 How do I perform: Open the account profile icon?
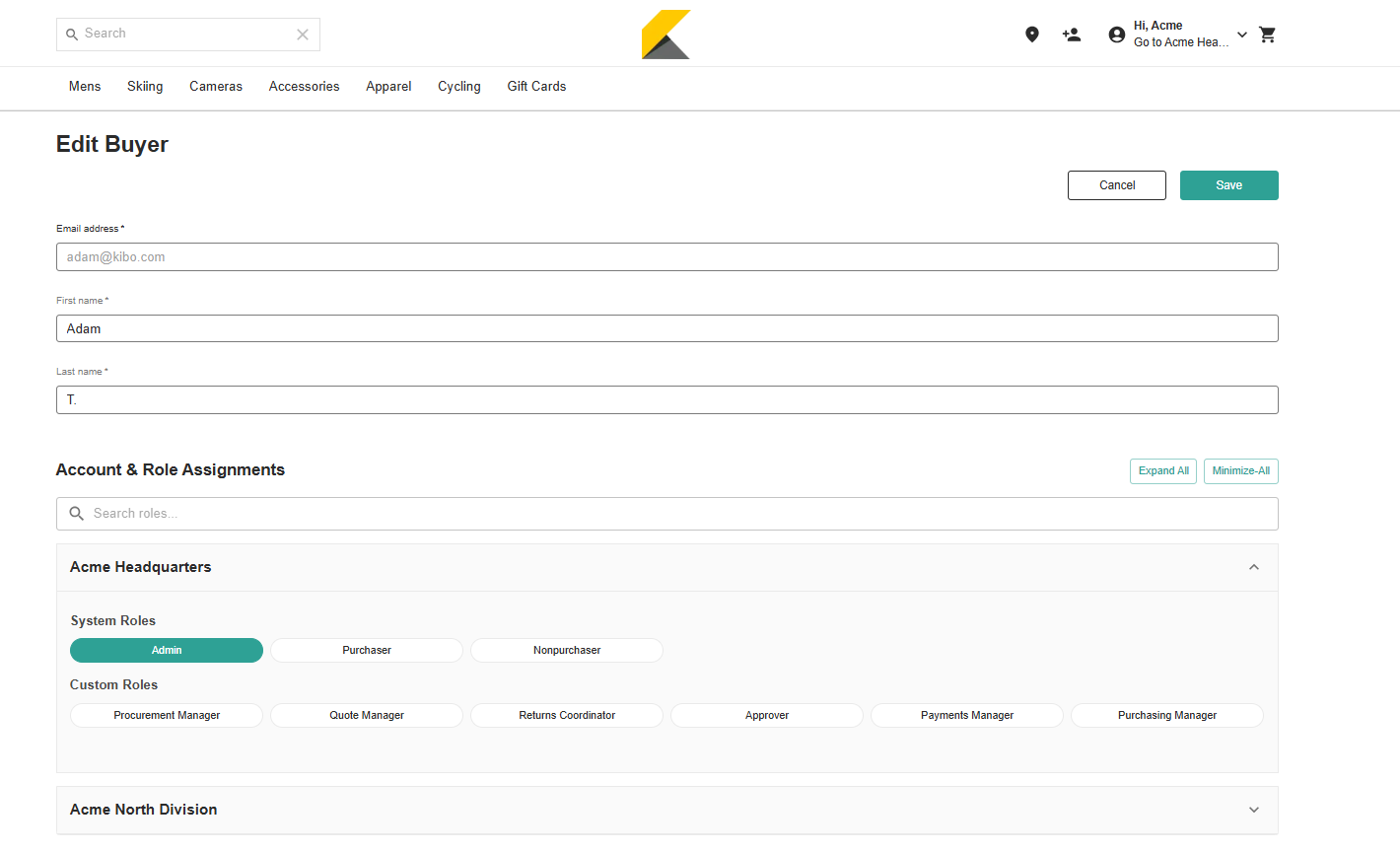[1117, 35]
